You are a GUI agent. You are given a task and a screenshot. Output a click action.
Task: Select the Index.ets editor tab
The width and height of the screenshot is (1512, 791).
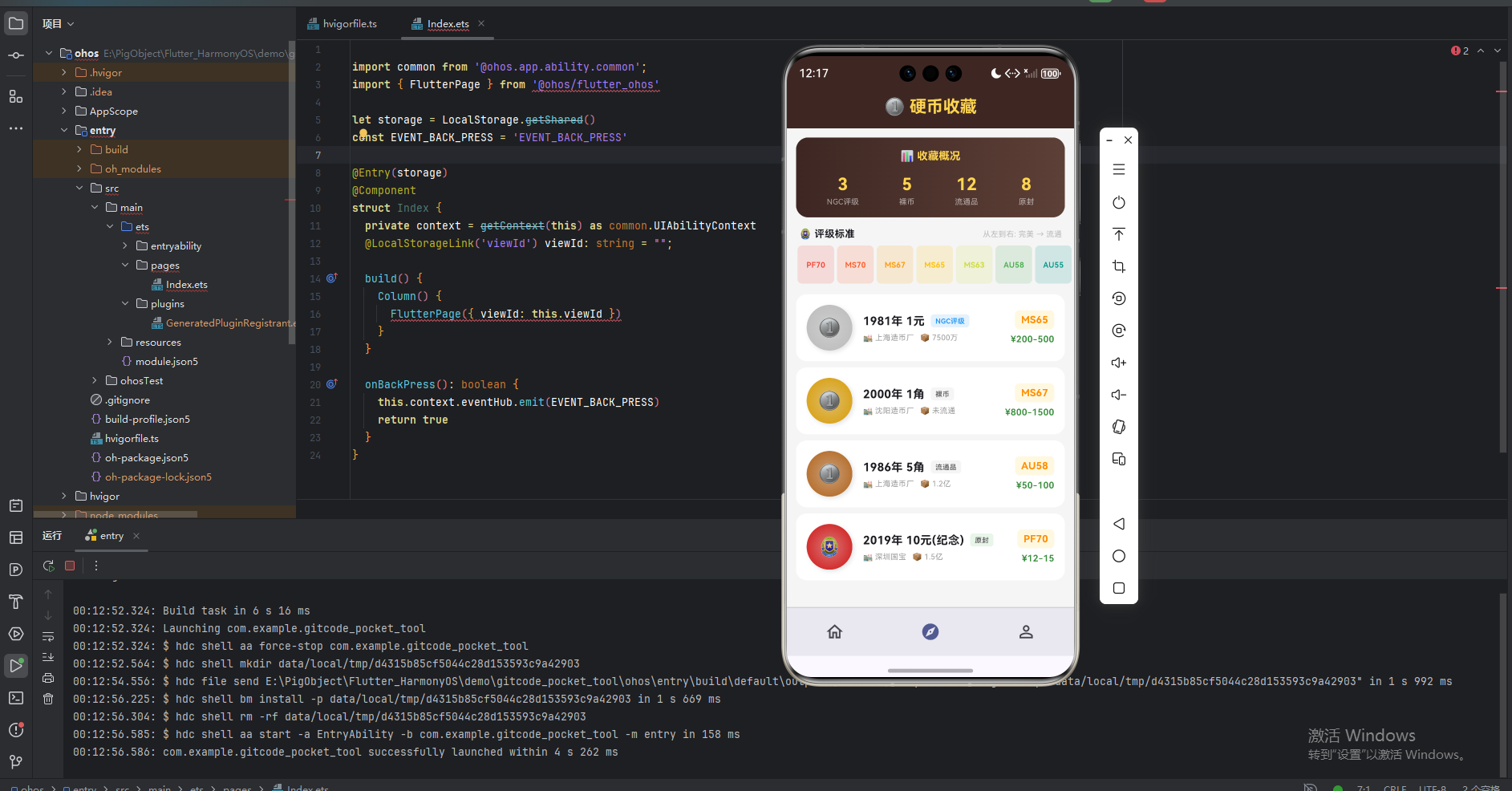(x=448, y=24)
